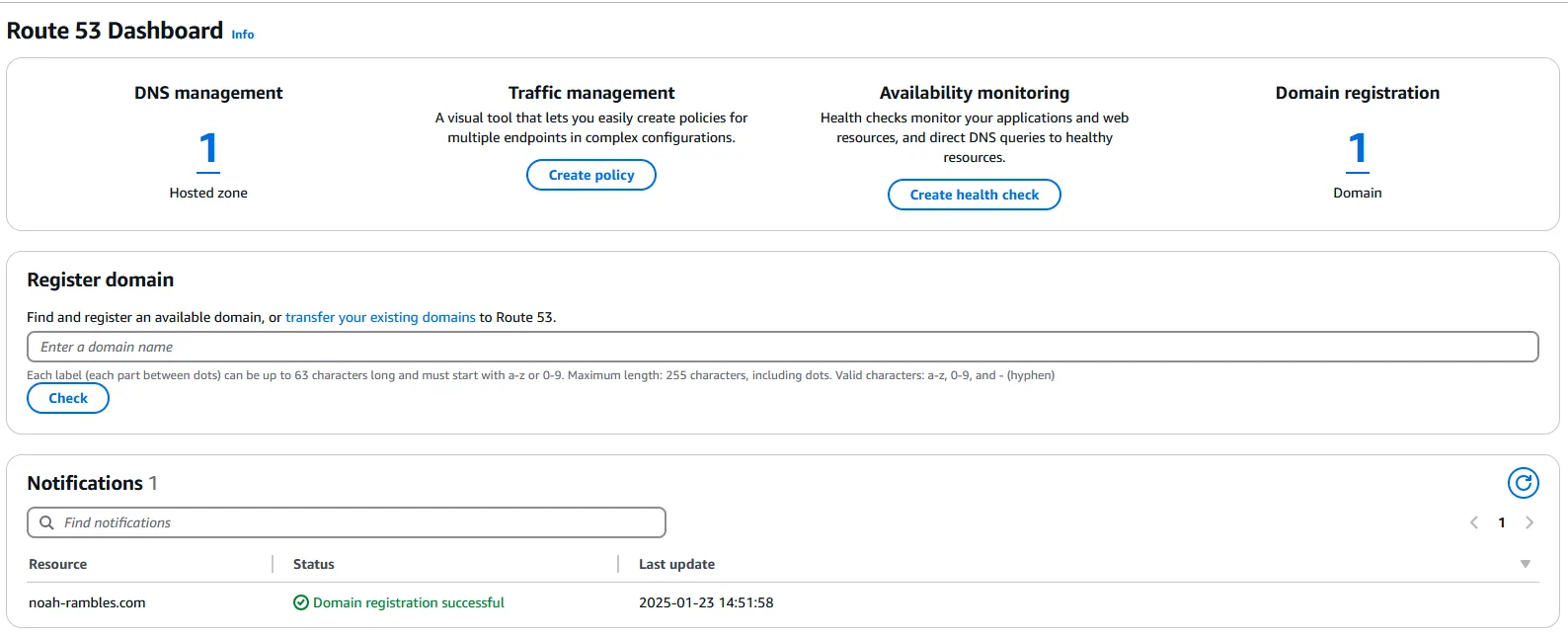Open Info link beside Route 53 Dashboard
1568x637 pixels.
click(x=242, y=35)
